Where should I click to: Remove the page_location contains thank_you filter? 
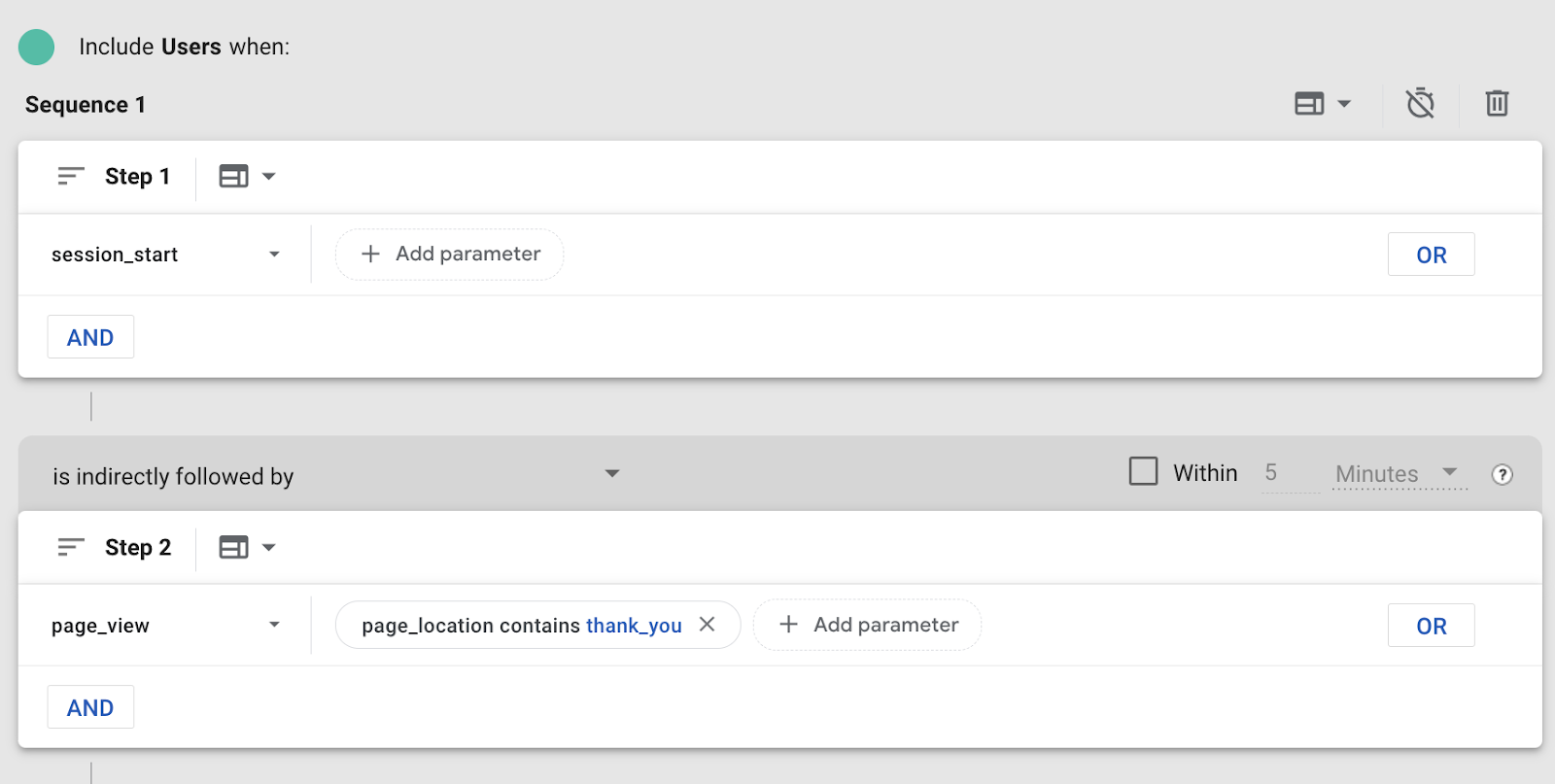click(x=708, y=625)
